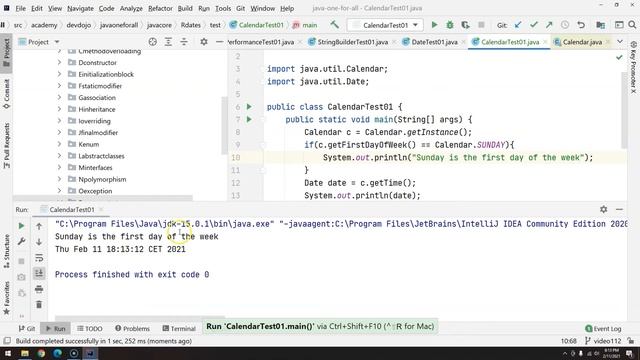Open the Terminal tool window
The height and width of the screenshot is (360, 640).
[179, 328]
